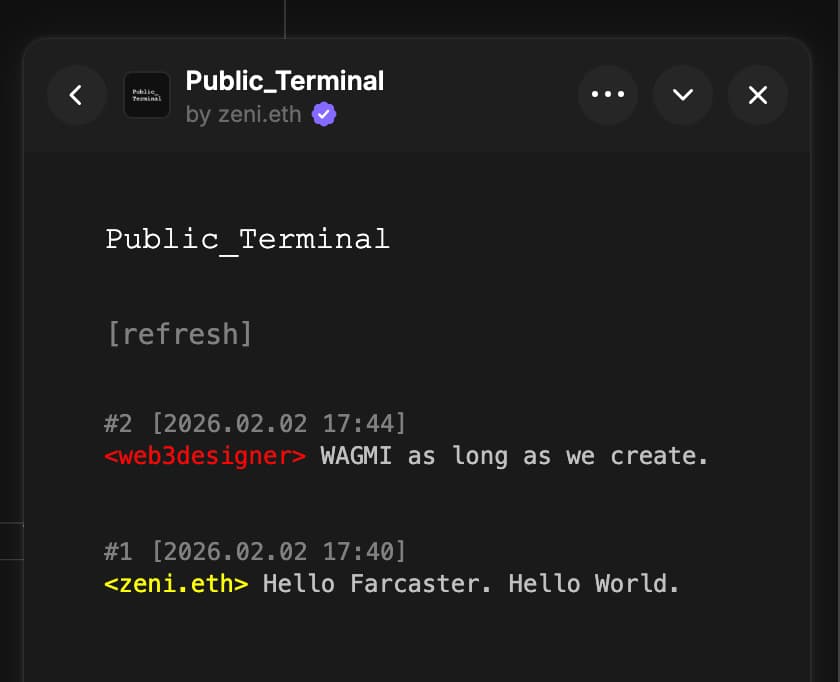Viewport: 840px width, 682px height.
Task: Click the close X in the header
Action: coord(758,95)
